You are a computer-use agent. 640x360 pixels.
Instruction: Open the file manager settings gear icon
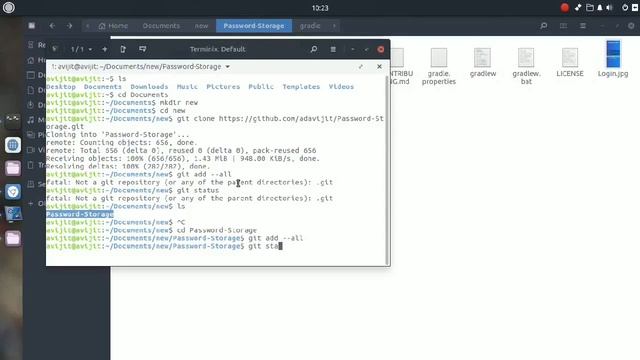click(x=631, y=26)
